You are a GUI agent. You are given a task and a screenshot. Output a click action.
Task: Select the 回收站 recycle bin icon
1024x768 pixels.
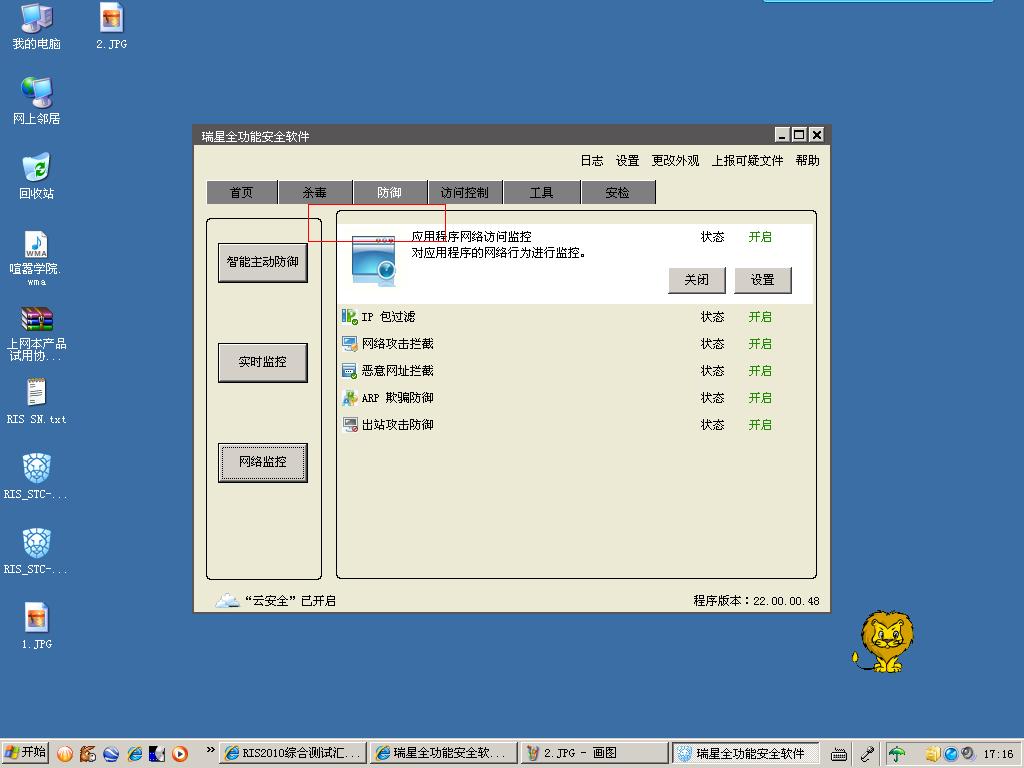coord(37,167)
